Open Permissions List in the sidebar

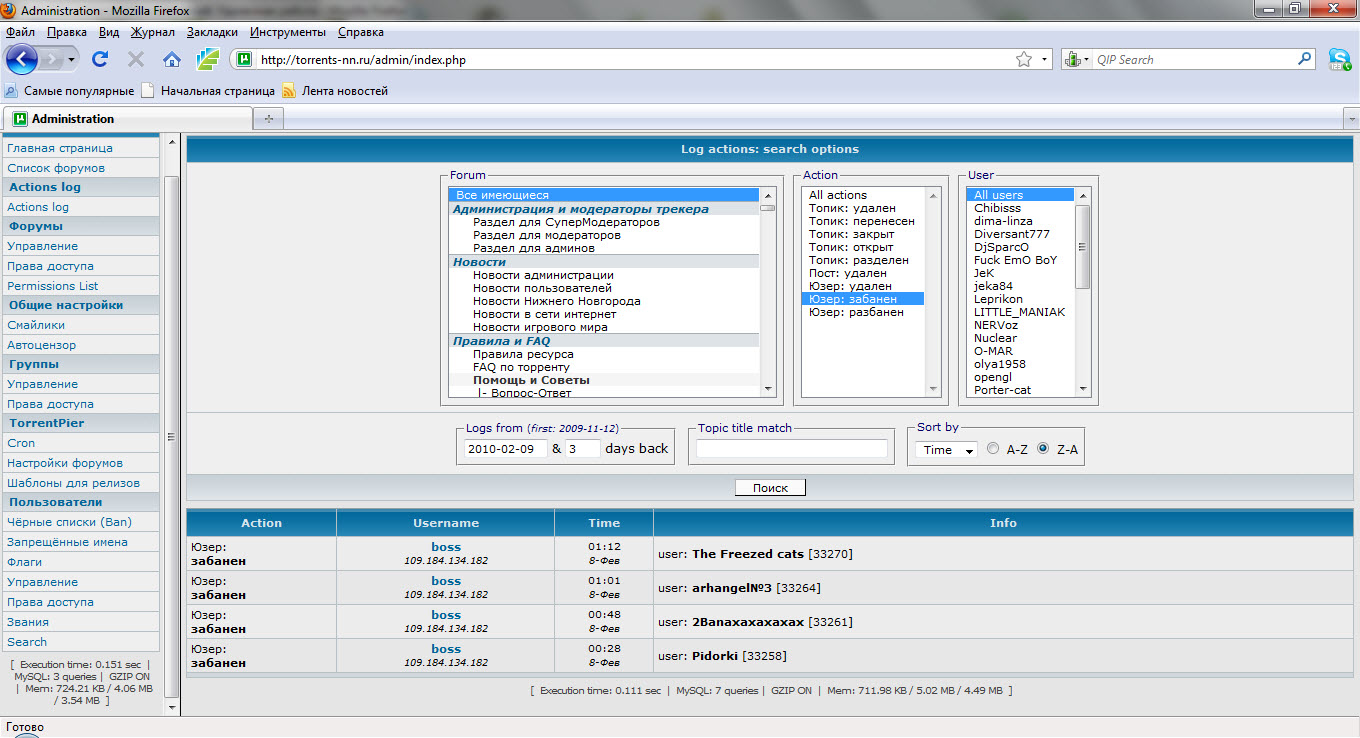coord(53,286)
